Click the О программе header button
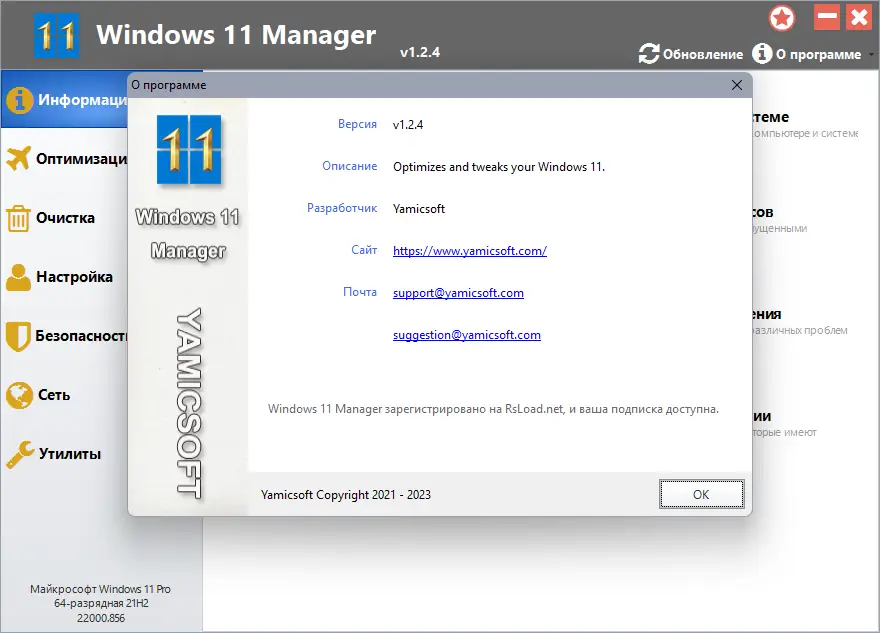 806,54
